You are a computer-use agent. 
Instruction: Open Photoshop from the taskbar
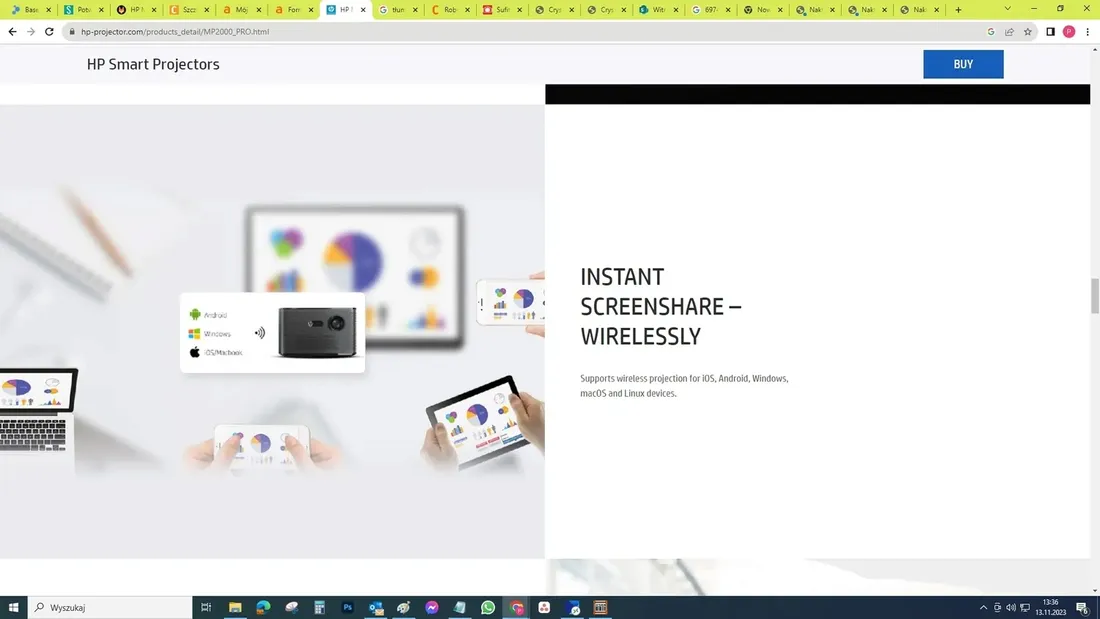click(348, 607)
